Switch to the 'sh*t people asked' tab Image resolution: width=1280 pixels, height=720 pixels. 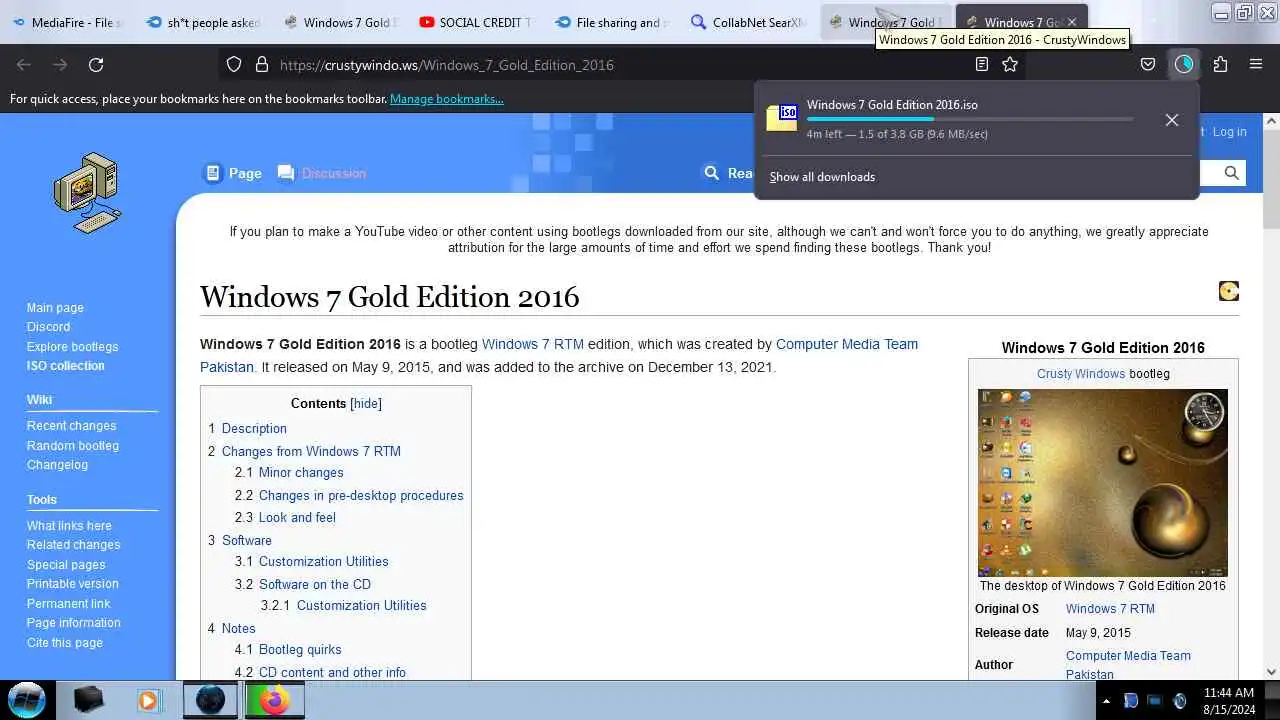[203, 22]
